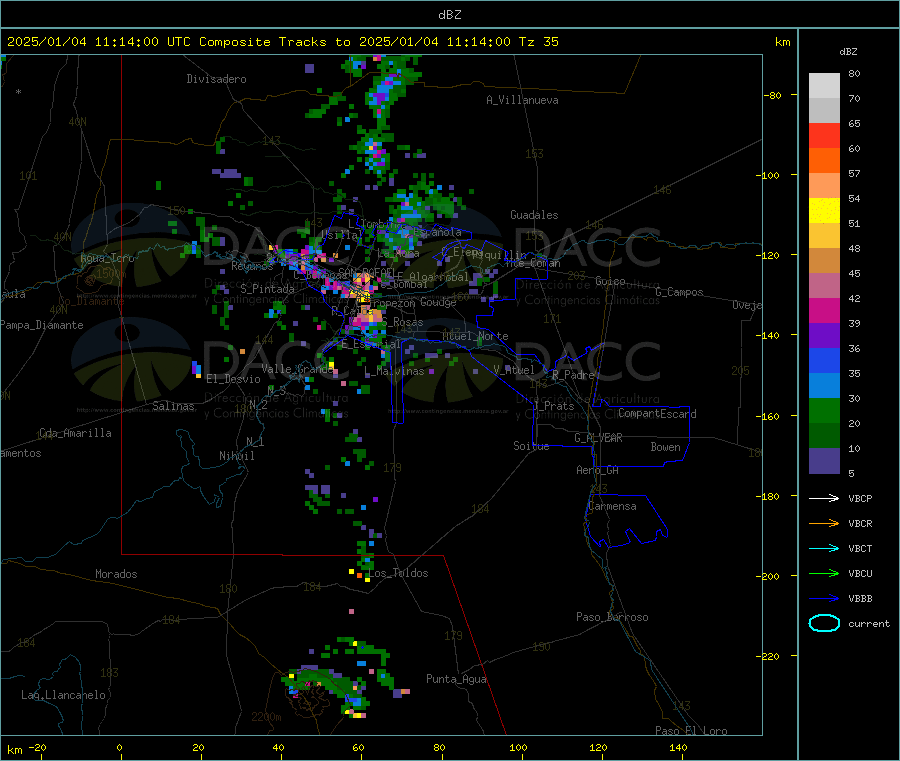Screen dimensions: 900x761
Task: Click the green VBCU arrow in legend
Action: click(824, 573)
